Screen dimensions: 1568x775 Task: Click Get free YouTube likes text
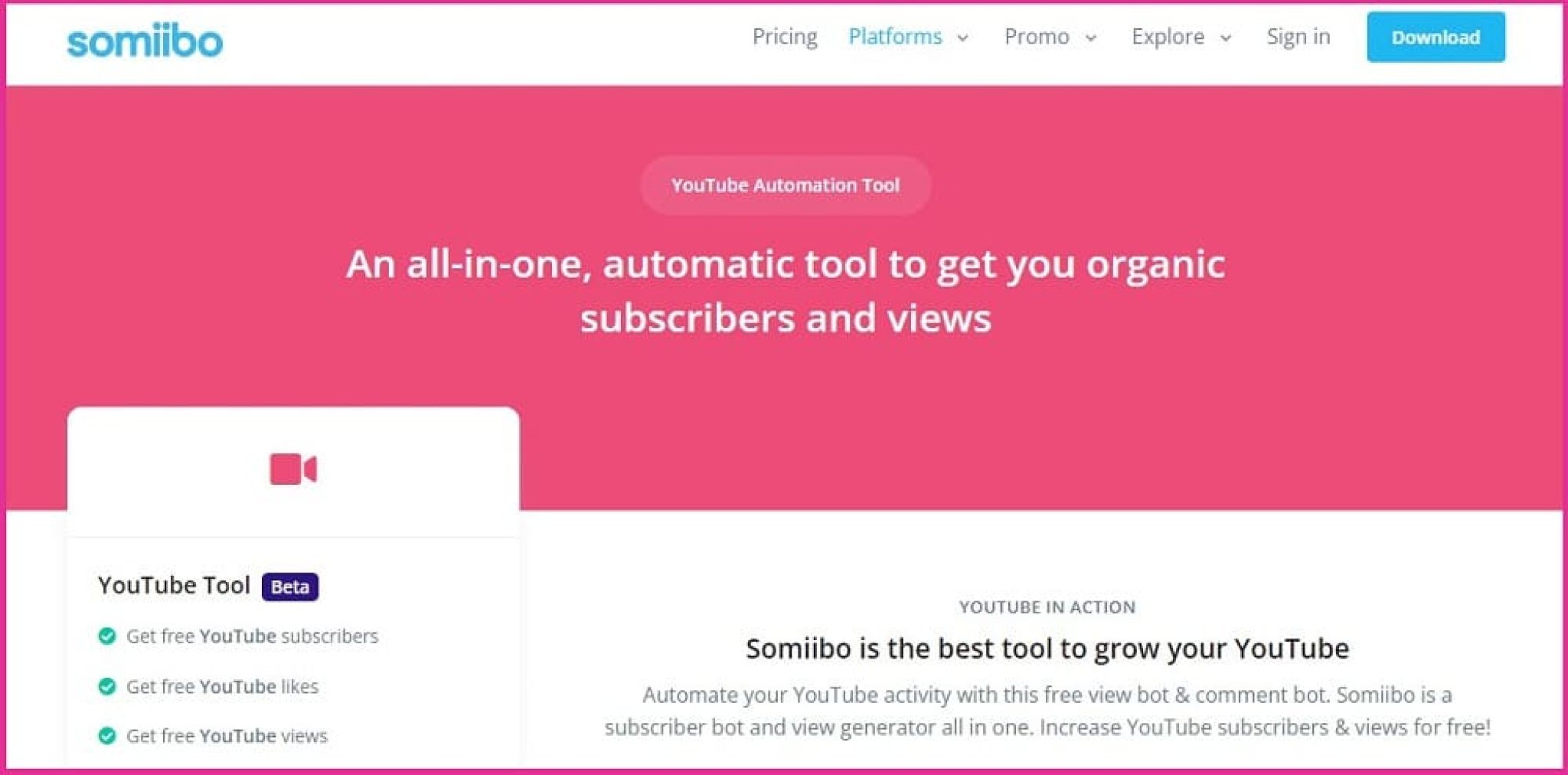[222, 686]
